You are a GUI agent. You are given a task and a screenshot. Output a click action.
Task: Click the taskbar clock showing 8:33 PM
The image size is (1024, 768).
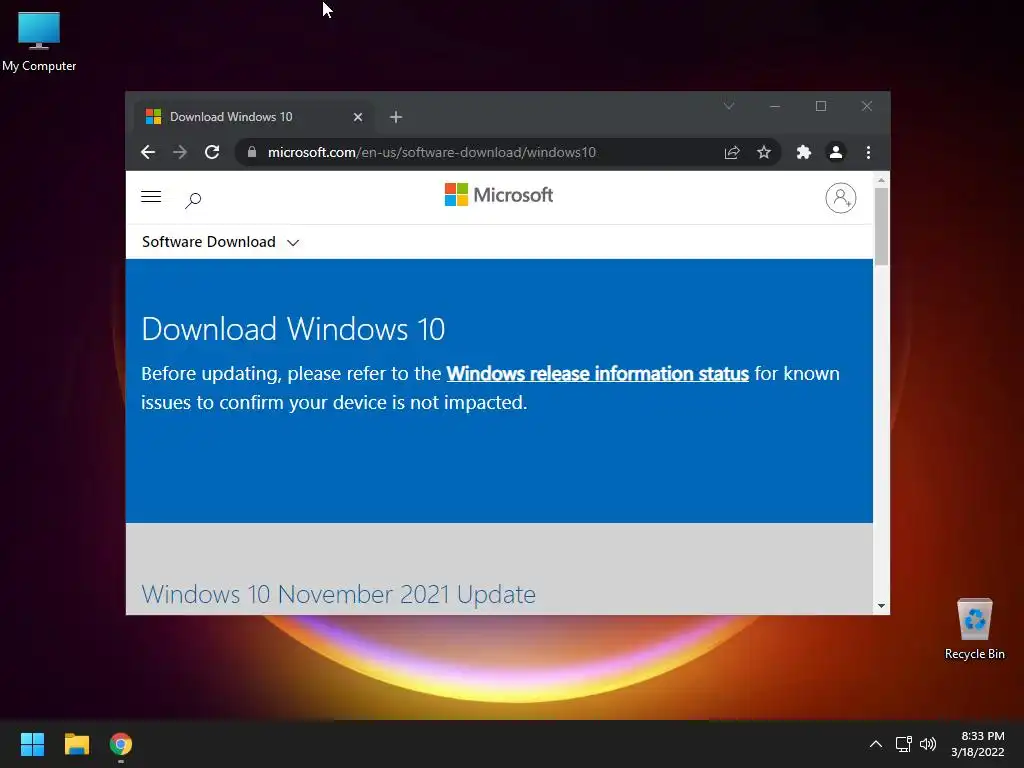978,744
